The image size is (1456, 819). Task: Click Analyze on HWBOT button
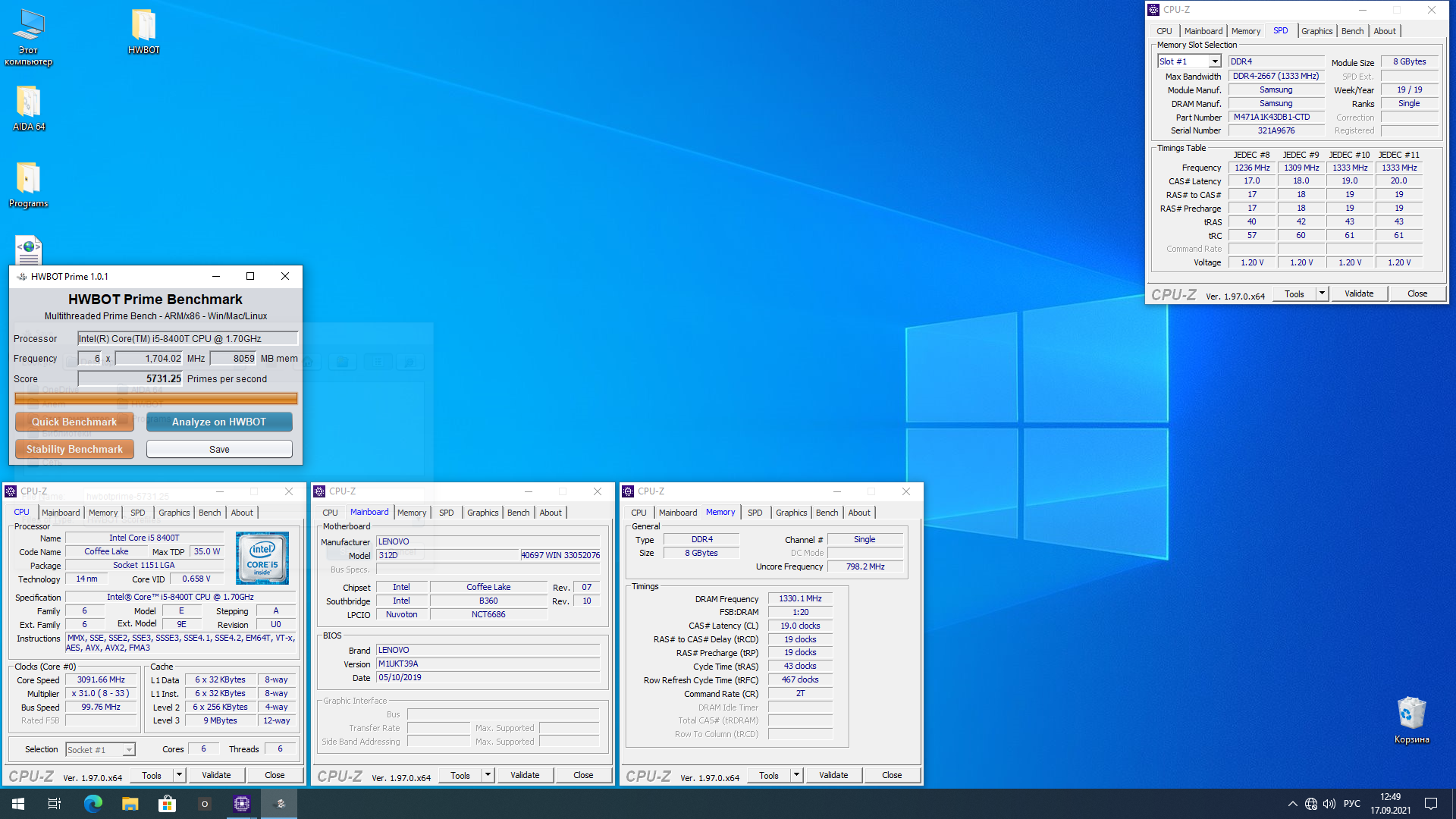point(219,422)
